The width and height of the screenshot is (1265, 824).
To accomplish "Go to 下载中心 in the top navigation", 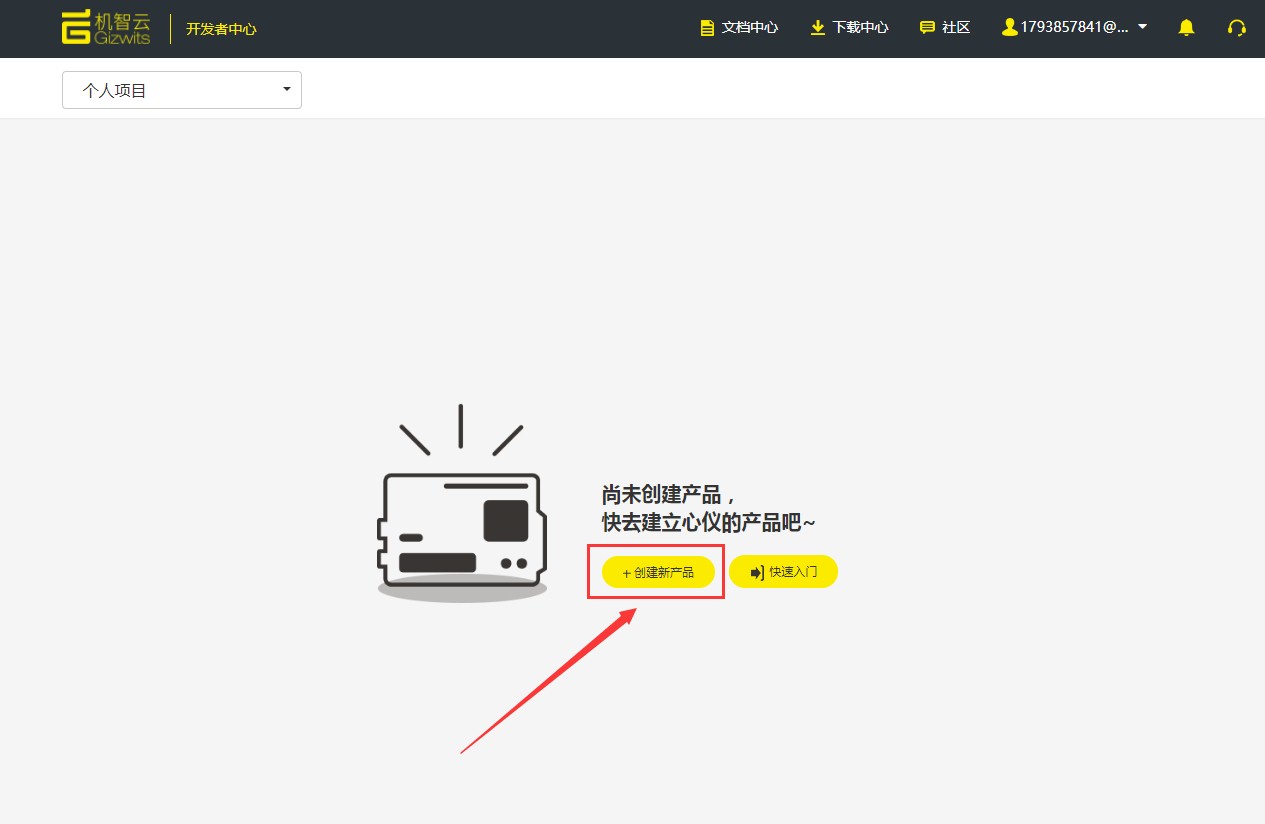I will click(x=860, y=28).
